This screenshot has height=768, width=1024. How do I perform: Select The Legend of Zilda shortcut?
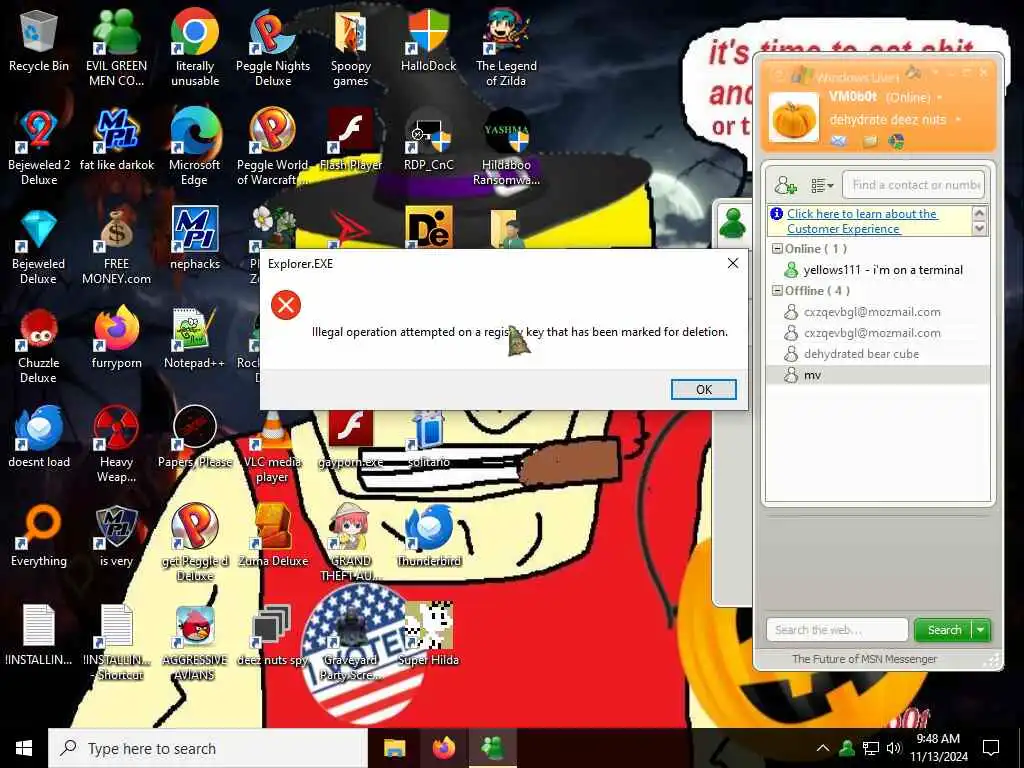506,48
